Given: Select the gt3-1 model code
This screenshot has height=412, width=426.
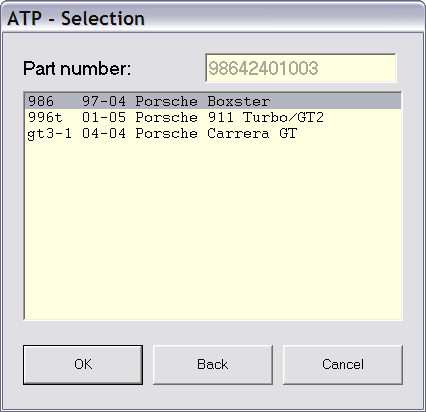Looking at the screenshot, I should [x=49, y=134].
